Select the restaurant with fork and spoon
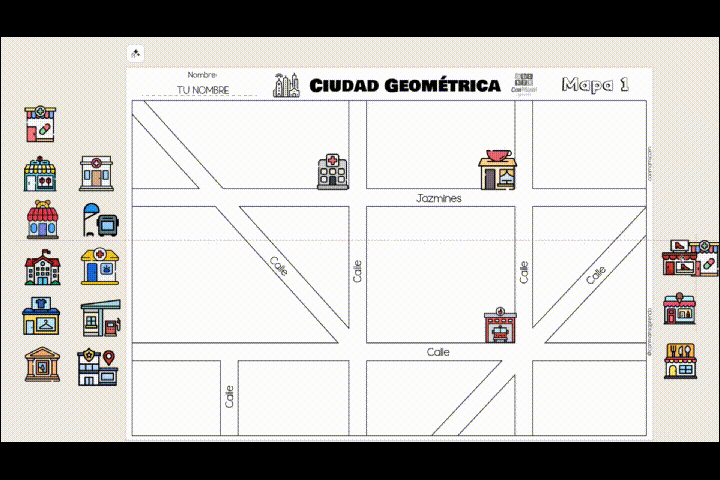 [x=681, y=361]
